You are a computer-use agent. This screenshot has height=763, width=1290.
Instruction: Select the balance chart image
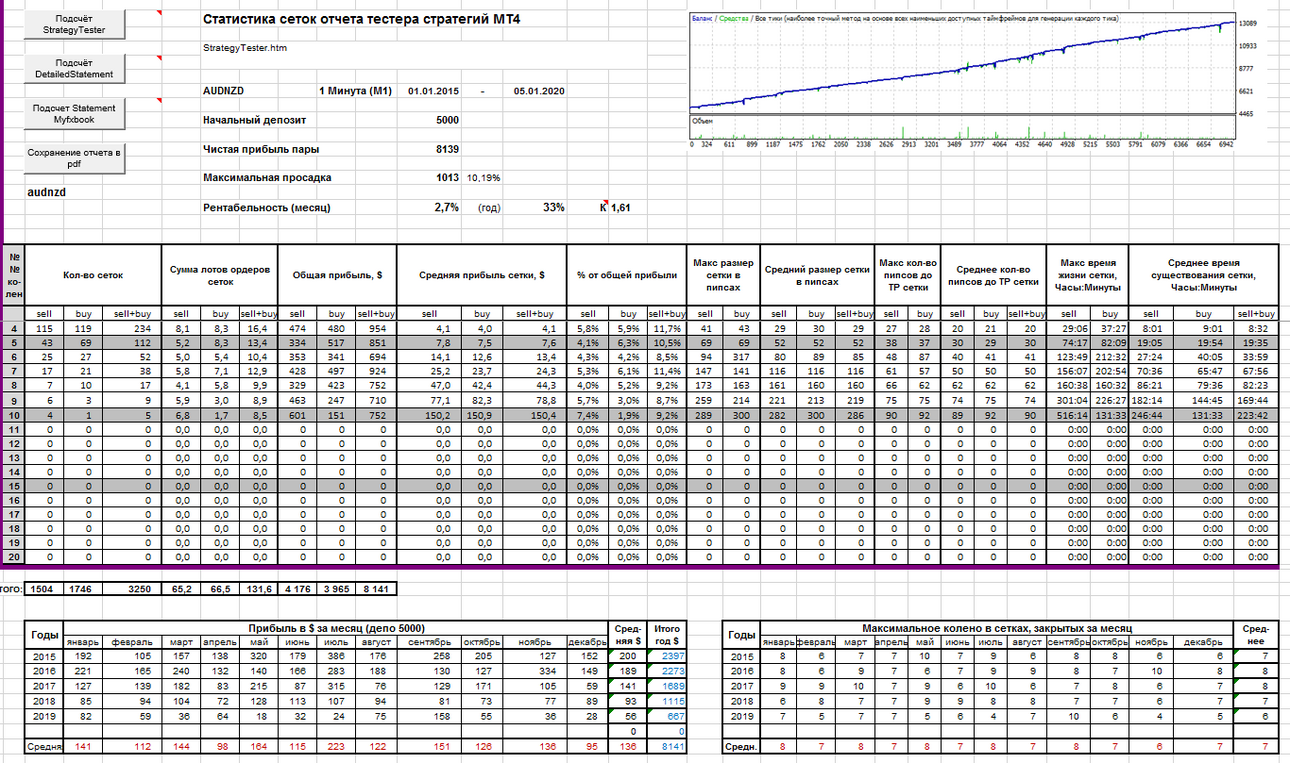975,80
